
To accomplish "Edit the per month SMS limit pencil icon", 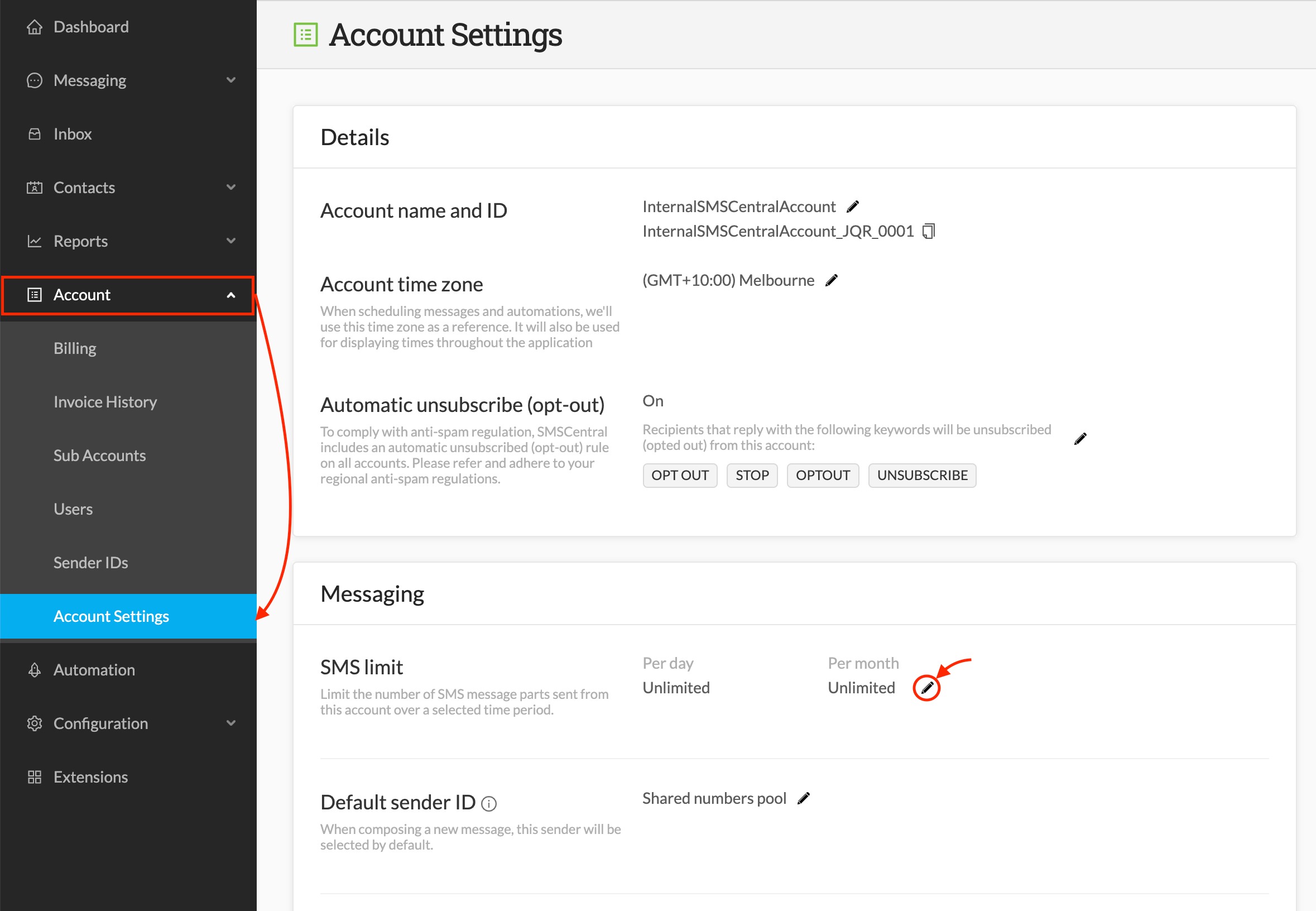I will point(928,688).
